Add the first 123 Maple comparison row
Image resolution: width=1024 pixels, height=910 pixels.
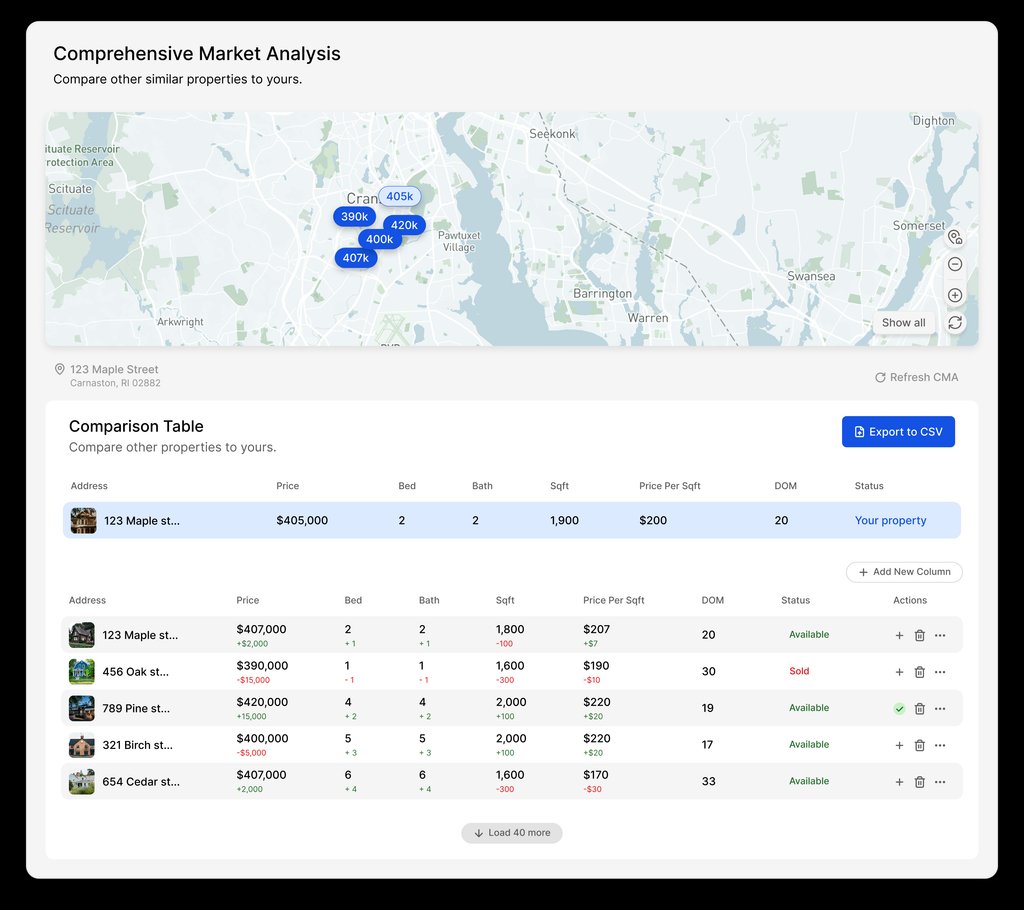pyautogui.click(x=899, y=635)
